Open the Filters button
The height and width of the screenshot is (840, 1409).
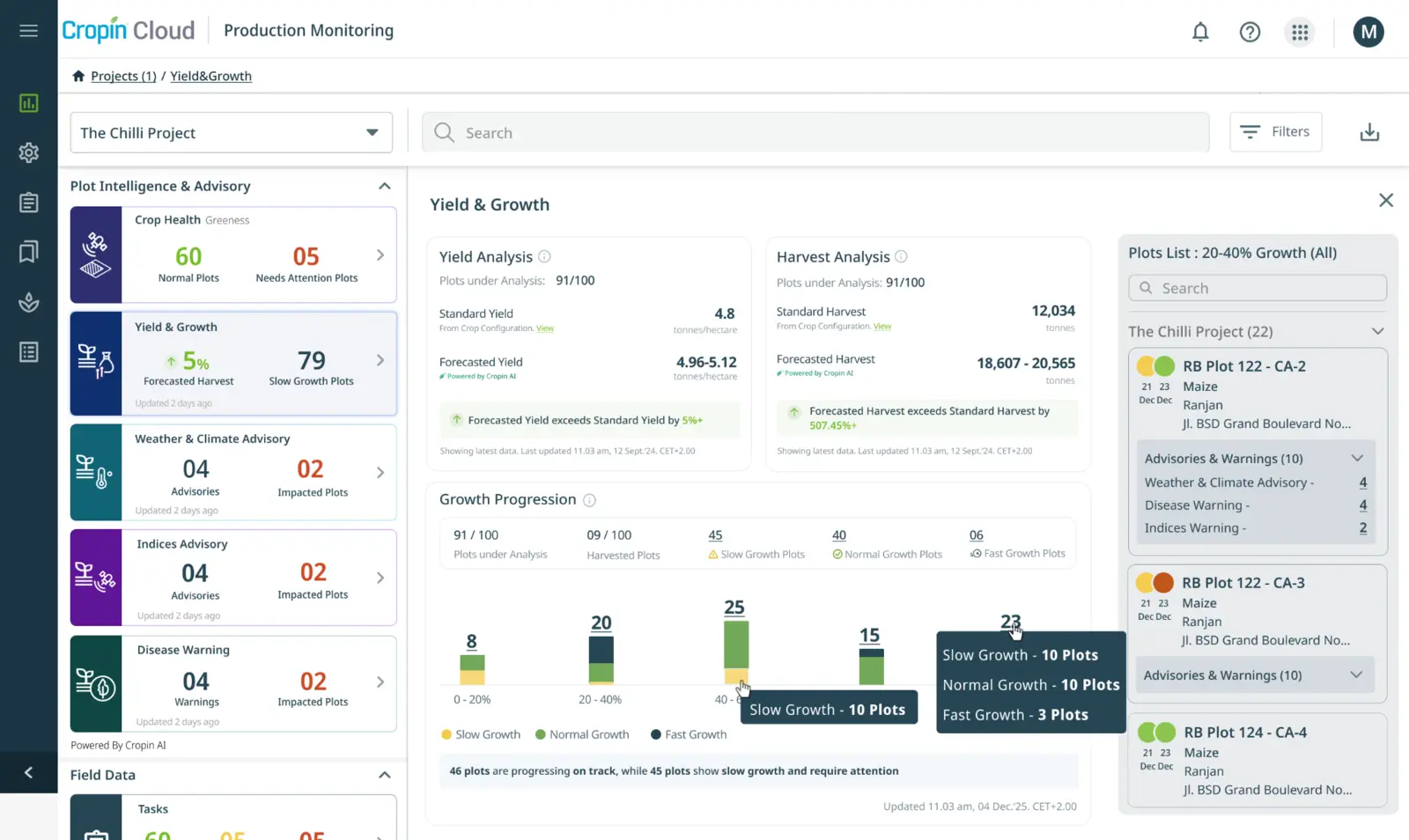click(1275, 132)
